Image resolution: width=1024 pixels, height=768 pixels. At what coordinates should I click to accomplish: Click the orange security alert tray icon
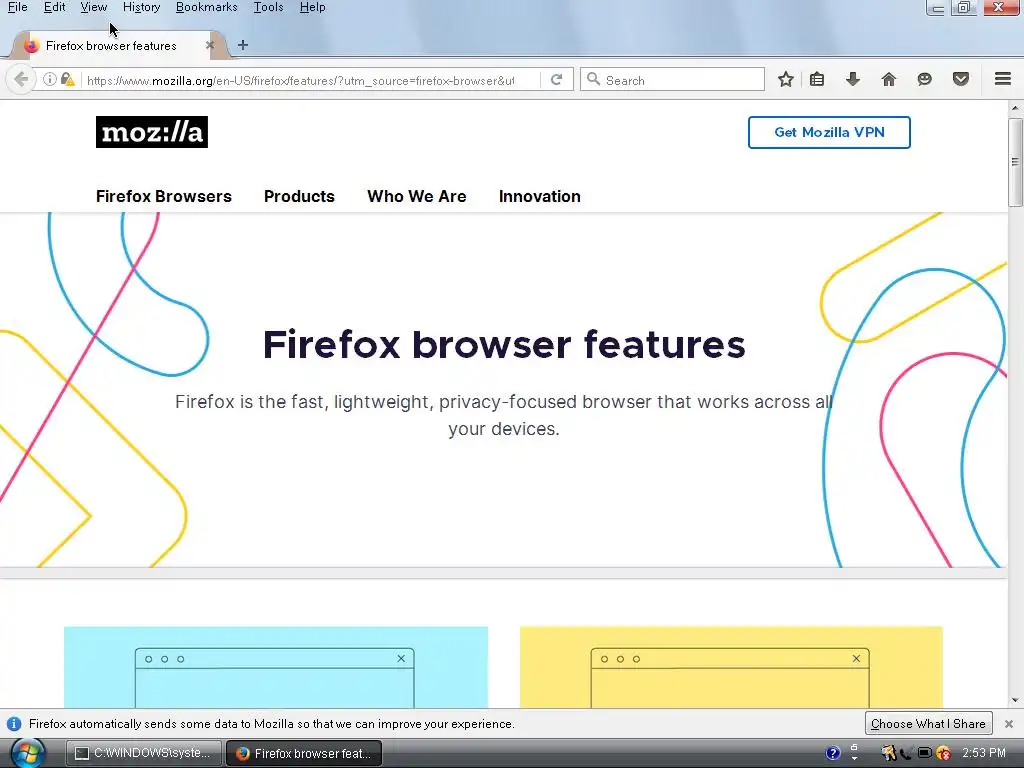(943, 753)
